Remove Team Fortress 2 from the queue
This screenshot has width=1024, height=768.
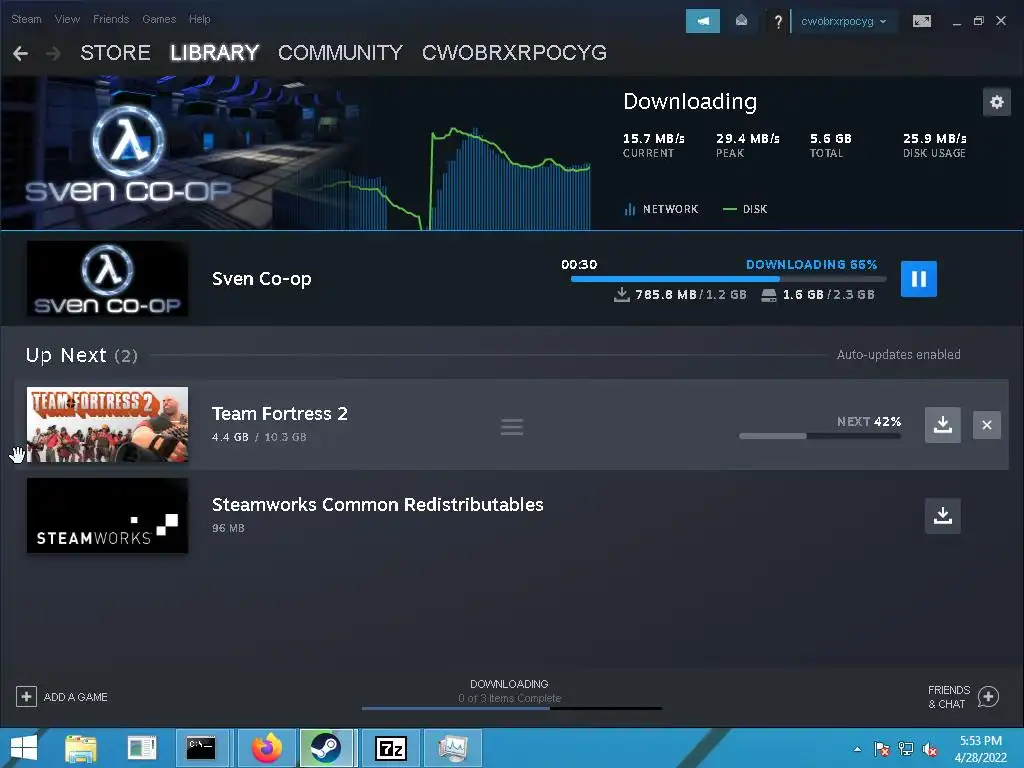(x=987, y=425)
